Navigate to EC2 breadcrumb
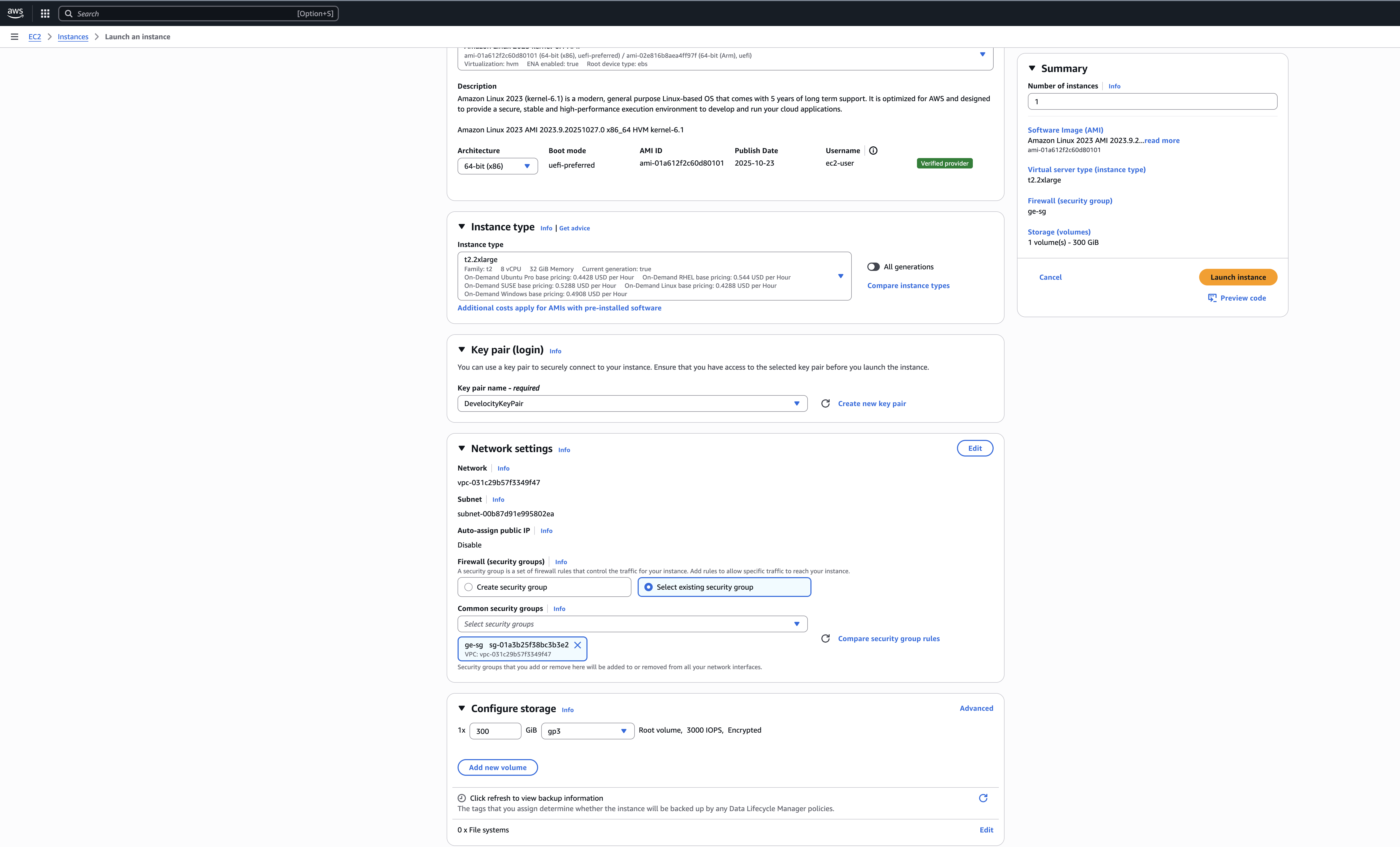 click(35, 36)
